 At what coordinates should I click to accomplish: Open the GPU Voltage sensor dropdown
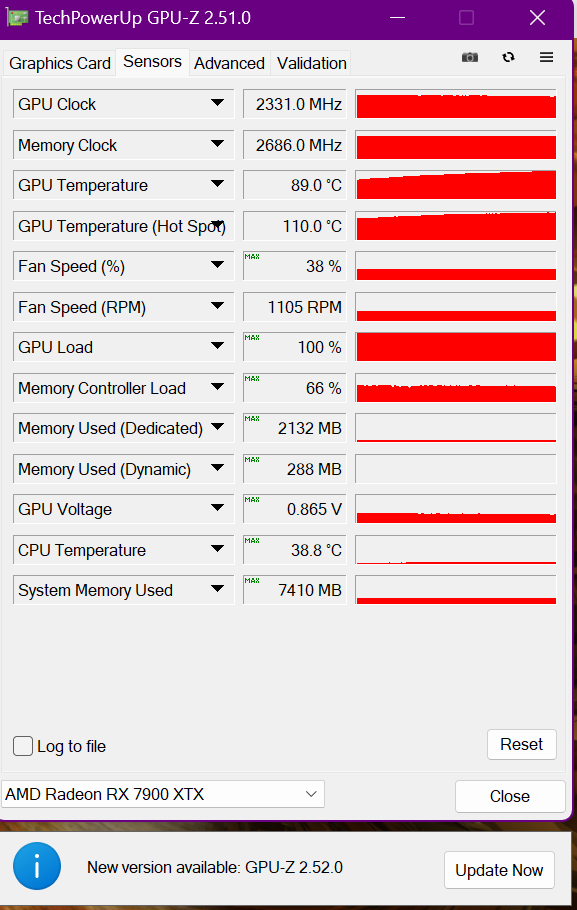(x=218, y=509)
